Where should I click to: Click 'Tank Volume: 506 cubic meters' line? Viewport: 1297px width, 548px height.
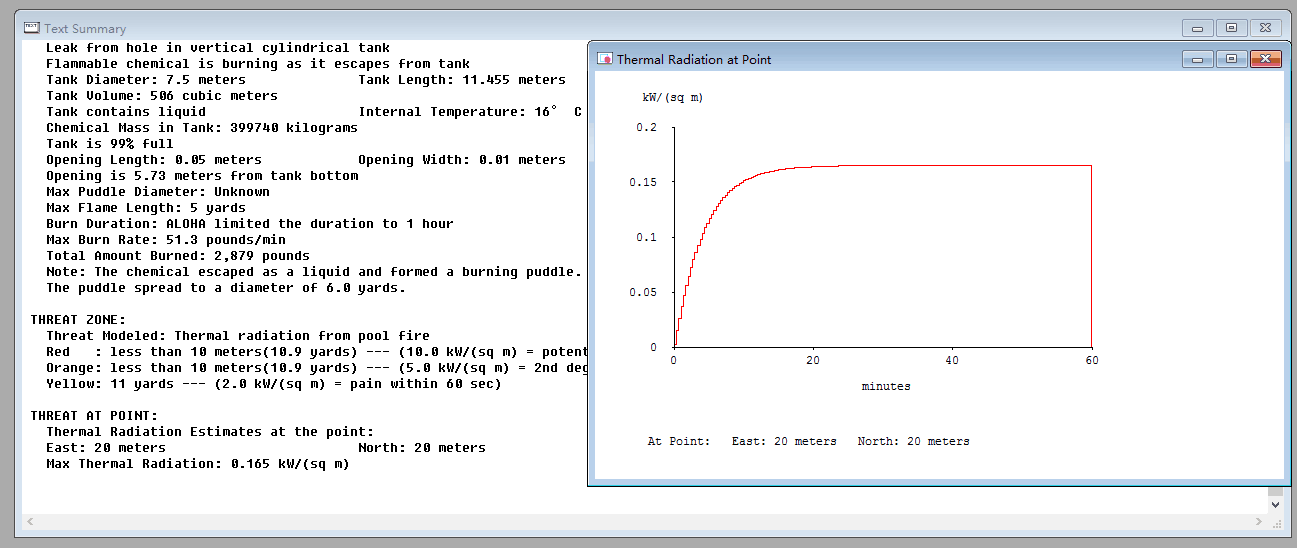162,96
